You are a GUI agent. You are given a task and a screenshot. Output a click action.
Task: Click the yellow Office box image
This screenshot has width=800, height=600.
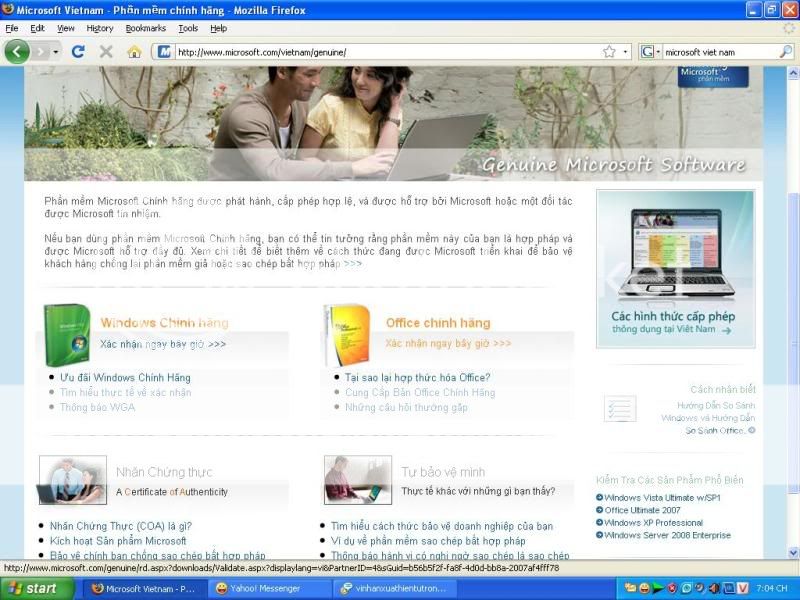(347, 335)
